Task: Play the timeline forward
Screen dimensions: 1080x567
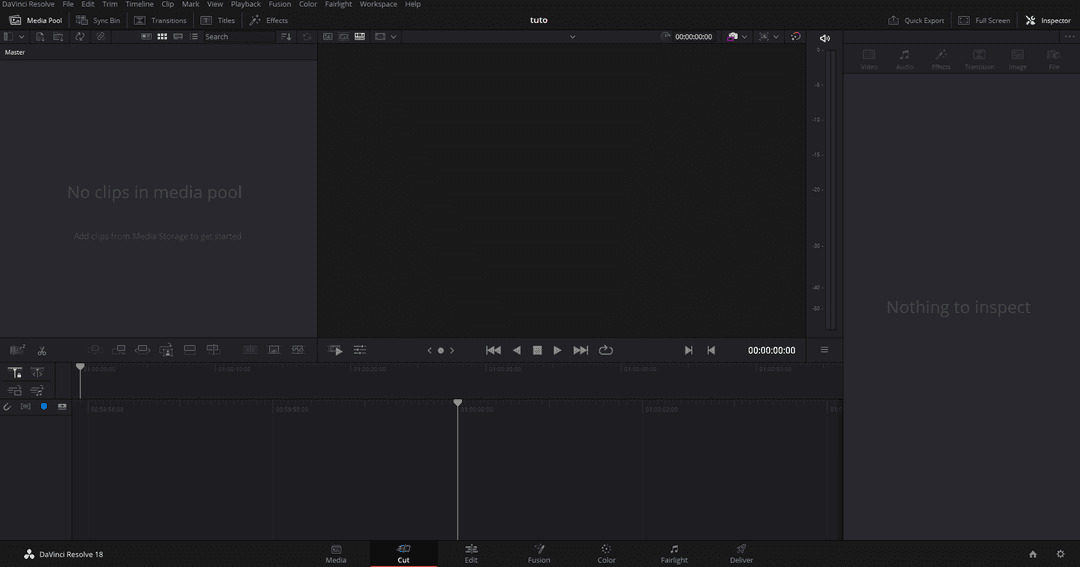Action: coord(557,350)
